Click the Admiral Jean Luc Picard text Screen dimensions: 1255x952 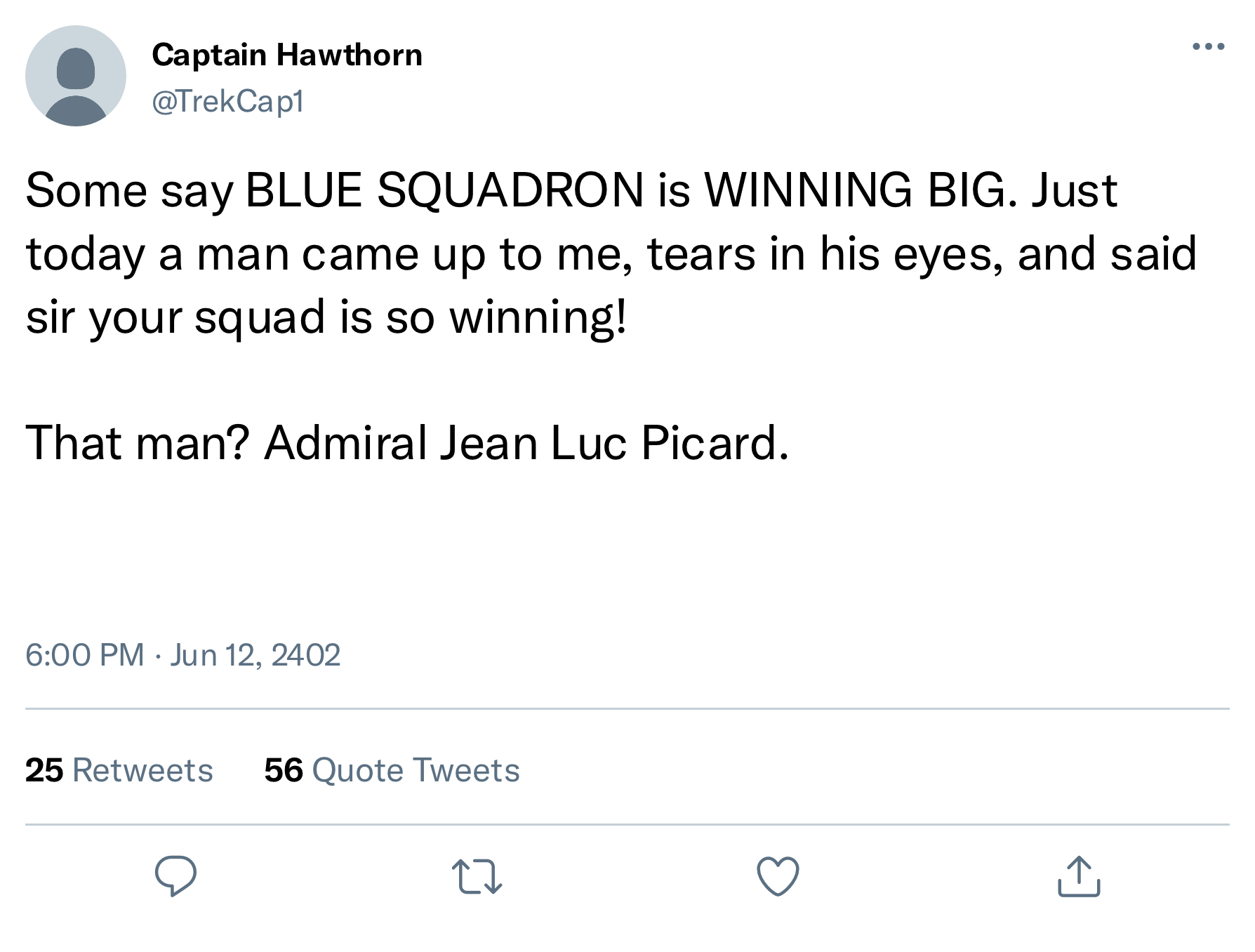click(526, 443)
